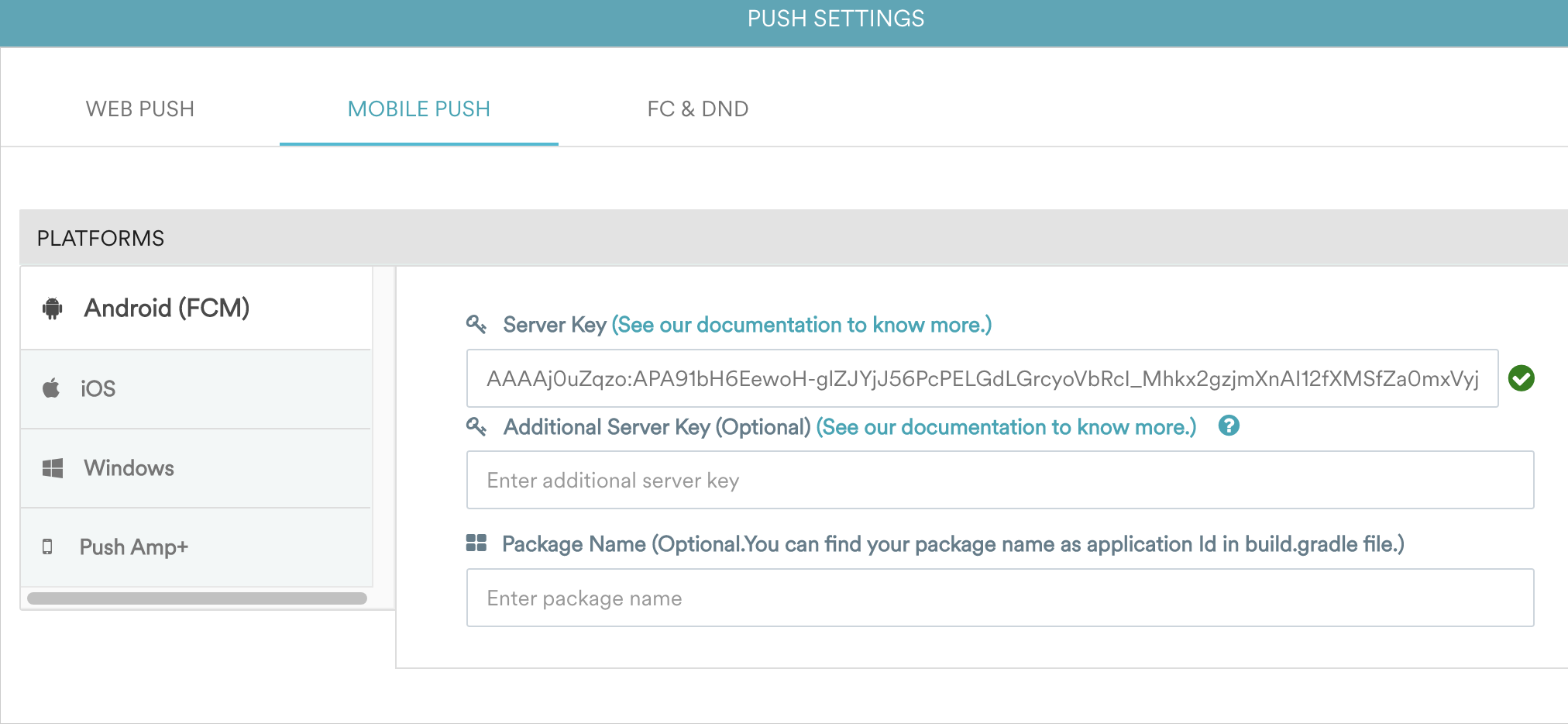Screen dimensions: 1568x724
Task: Click the grid icon beside Package Name
Action: (477, 543)
